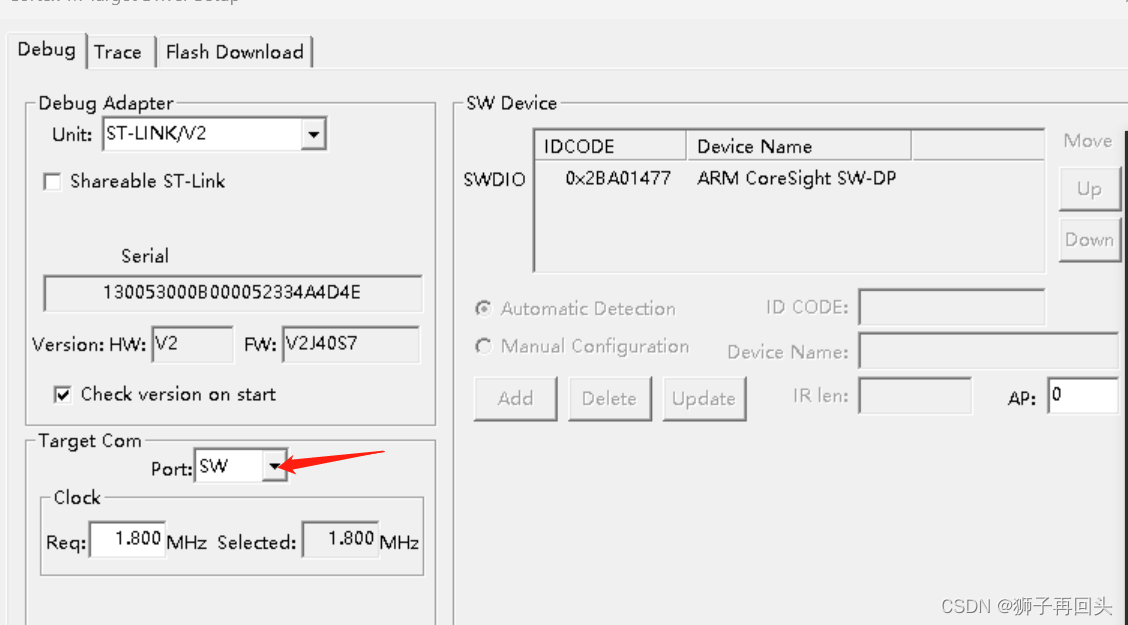Viewport: 1128px width, 625px height.
Task: Click the Add button under SW Device
Action: pos(515,398)
